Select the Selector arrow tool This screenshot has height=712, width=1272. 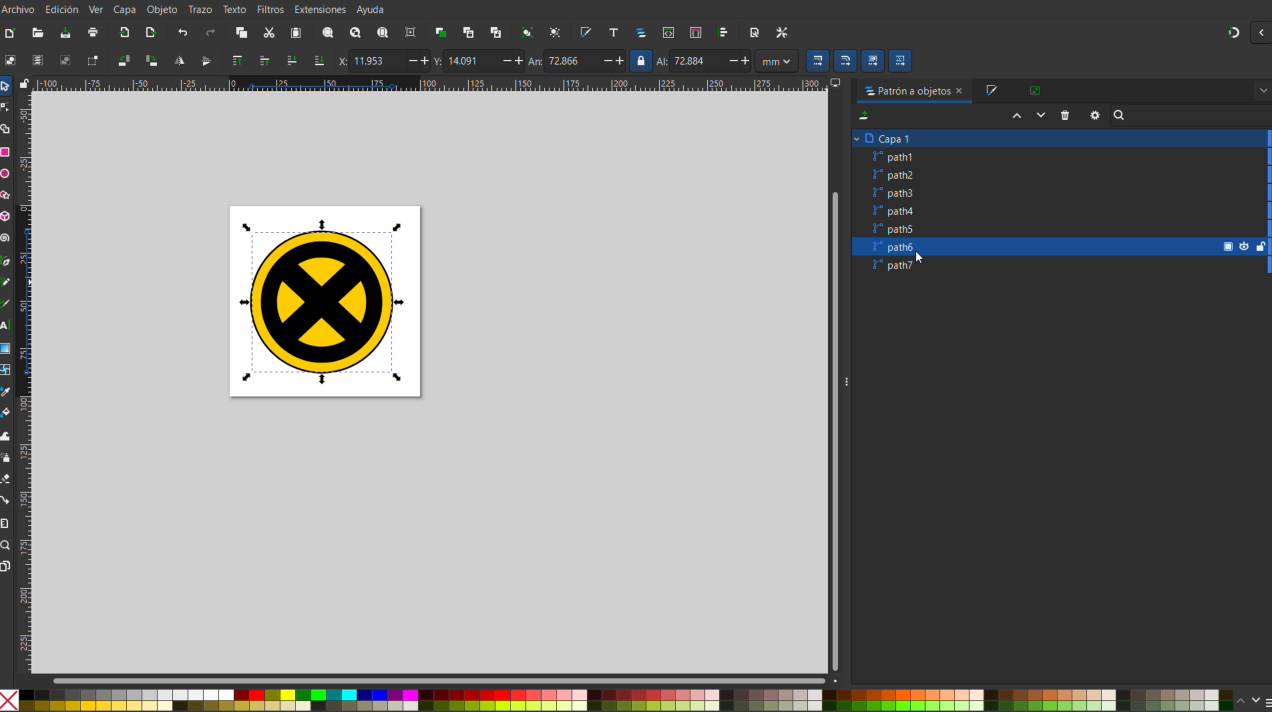coord(5,86)
